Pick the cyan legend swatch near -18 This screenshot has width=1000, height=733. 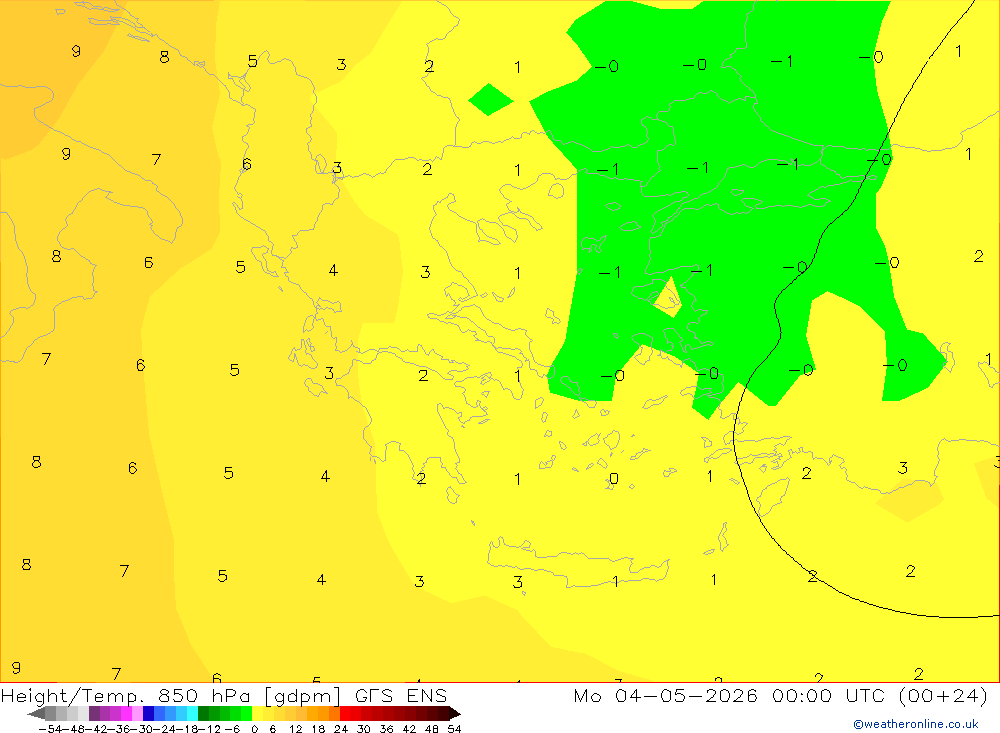pos(192,713)
